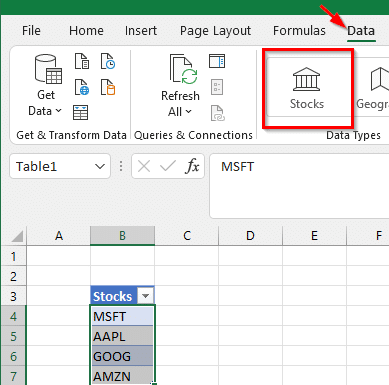This screenshot has width=389, height=385.
Task: Open the File menu
Action: click(x=31, y=31)
